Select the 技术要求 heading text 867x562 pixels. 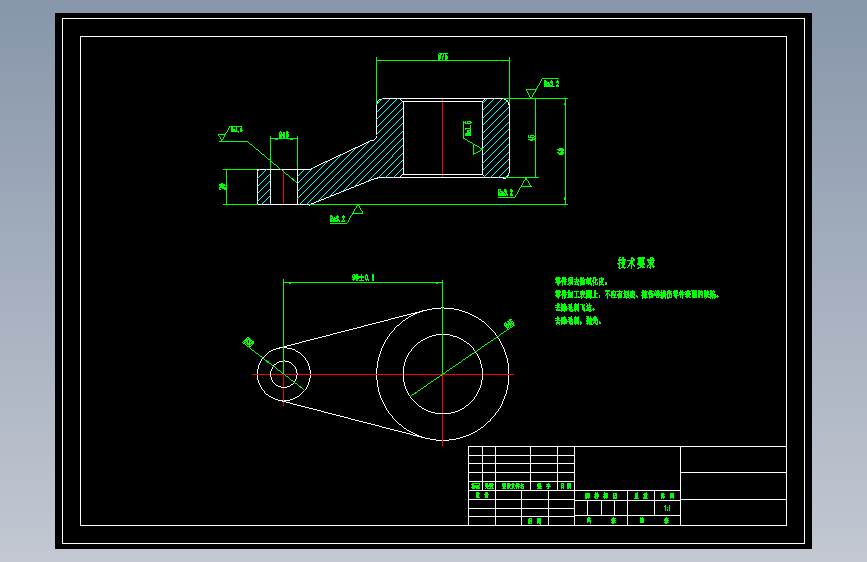point(636,263)
